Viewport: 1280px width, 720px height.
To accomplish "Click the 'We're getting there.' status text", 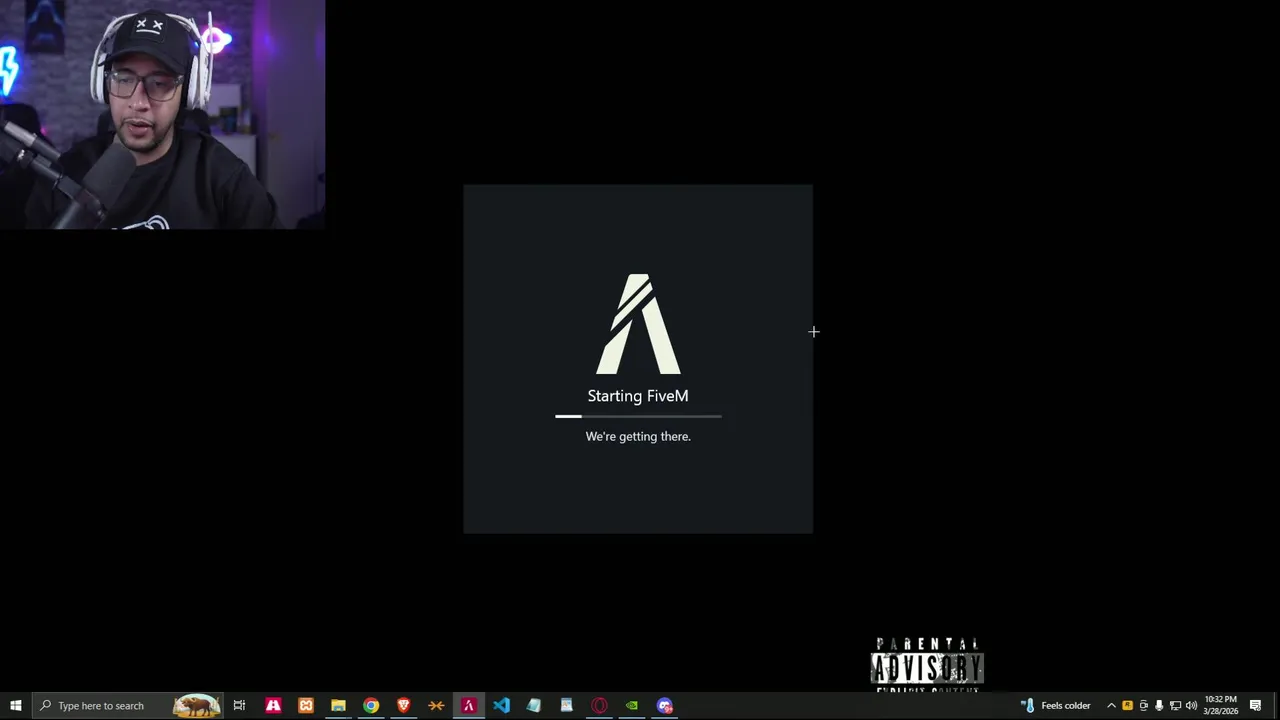I will tap(638, 436).
